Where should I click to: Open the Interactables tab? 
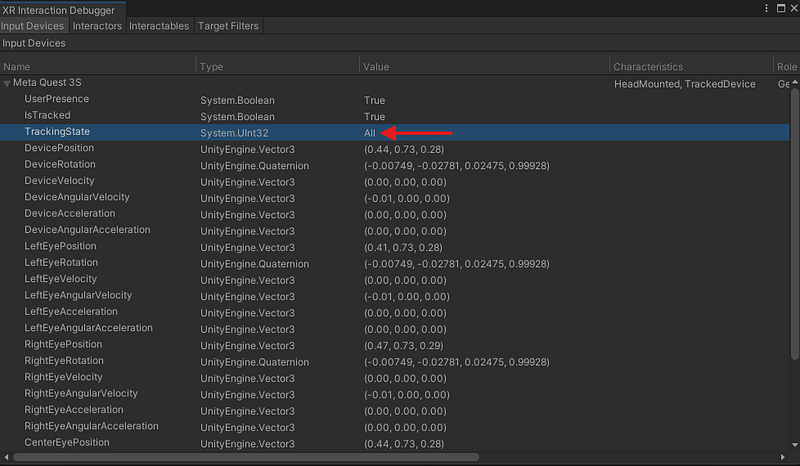click(159, 26)
